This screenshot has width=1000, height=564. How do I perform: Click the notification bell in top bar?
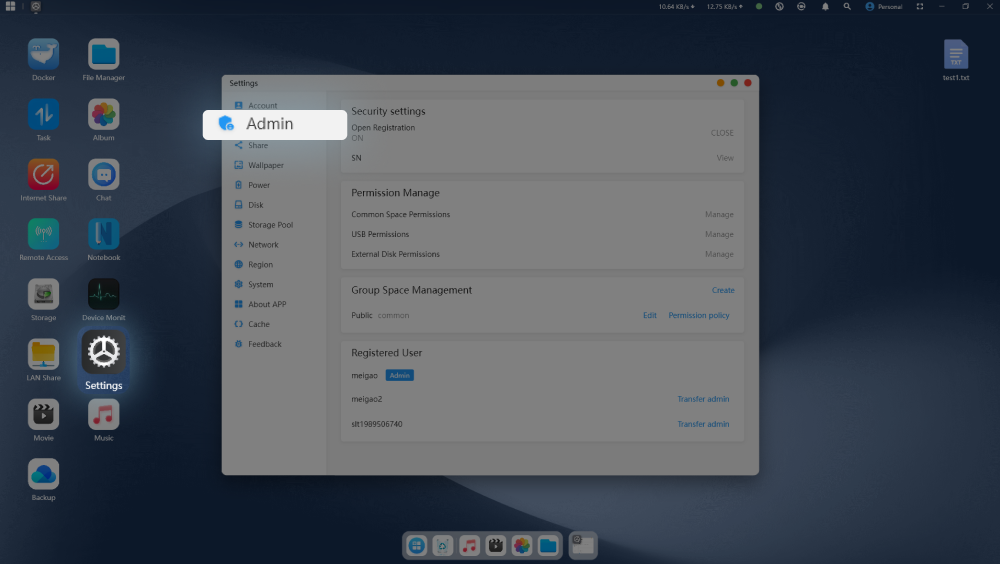click(825, 6)
